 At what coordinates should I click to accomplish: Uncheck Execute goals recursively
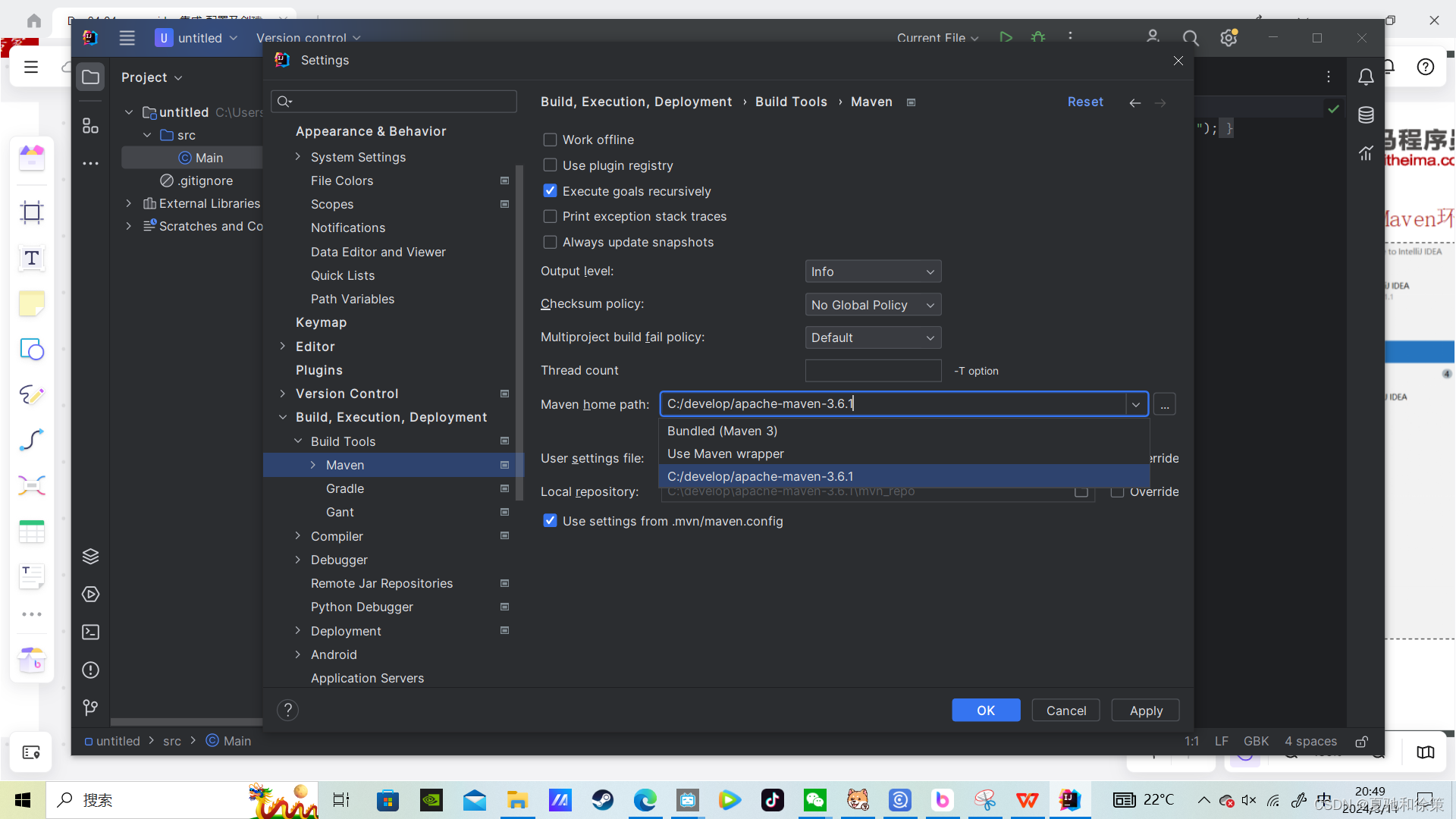tap(550, 191)
